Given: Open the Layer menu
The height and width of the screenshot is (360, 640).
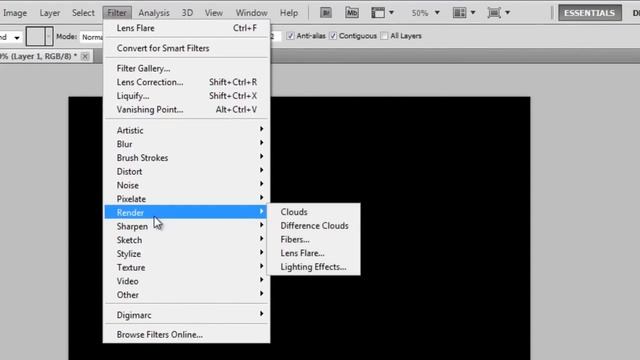Looking at the screenshot, I should coord(50,13).
